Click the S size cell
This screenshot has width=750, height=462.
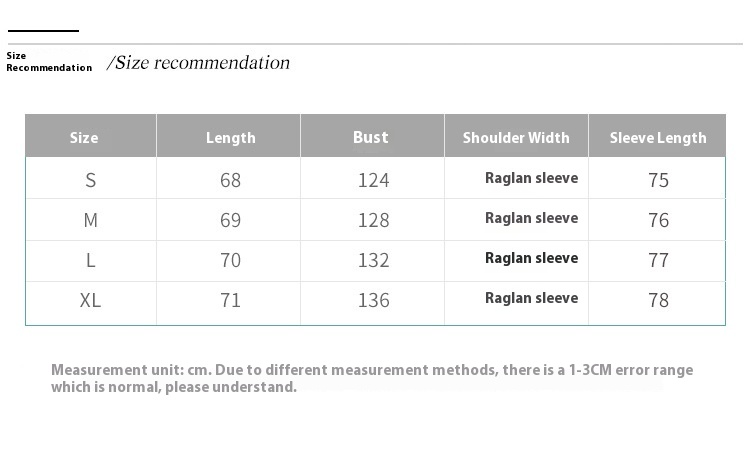91,180
